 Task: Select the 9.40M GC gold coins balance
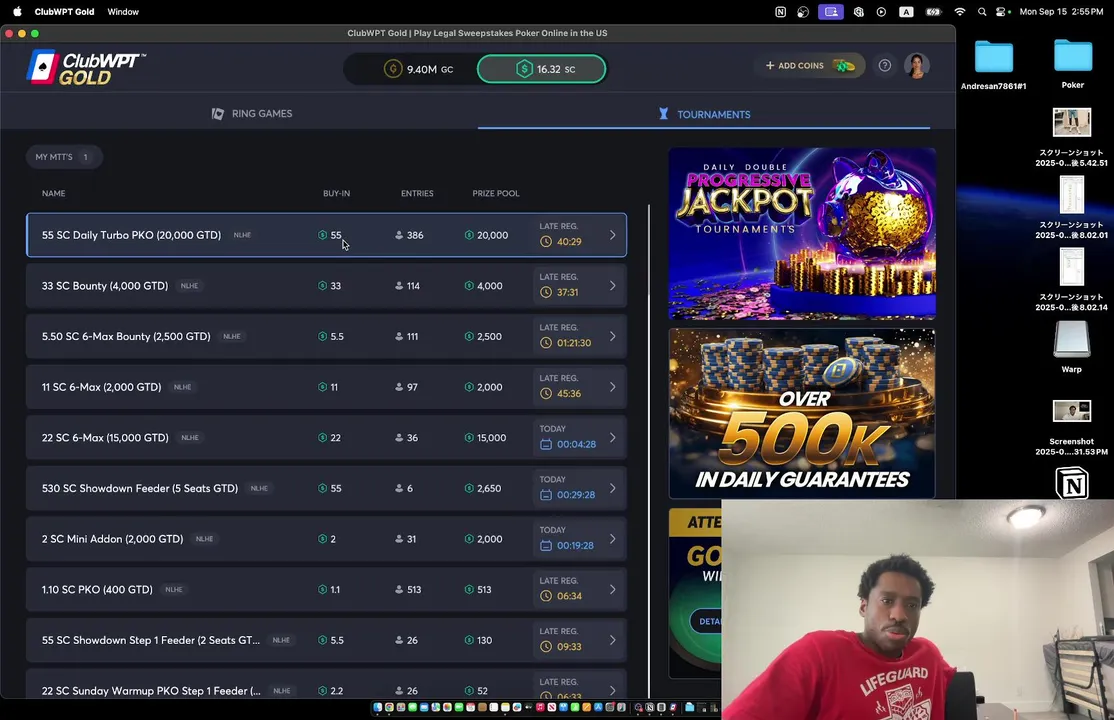pos(418,69)
